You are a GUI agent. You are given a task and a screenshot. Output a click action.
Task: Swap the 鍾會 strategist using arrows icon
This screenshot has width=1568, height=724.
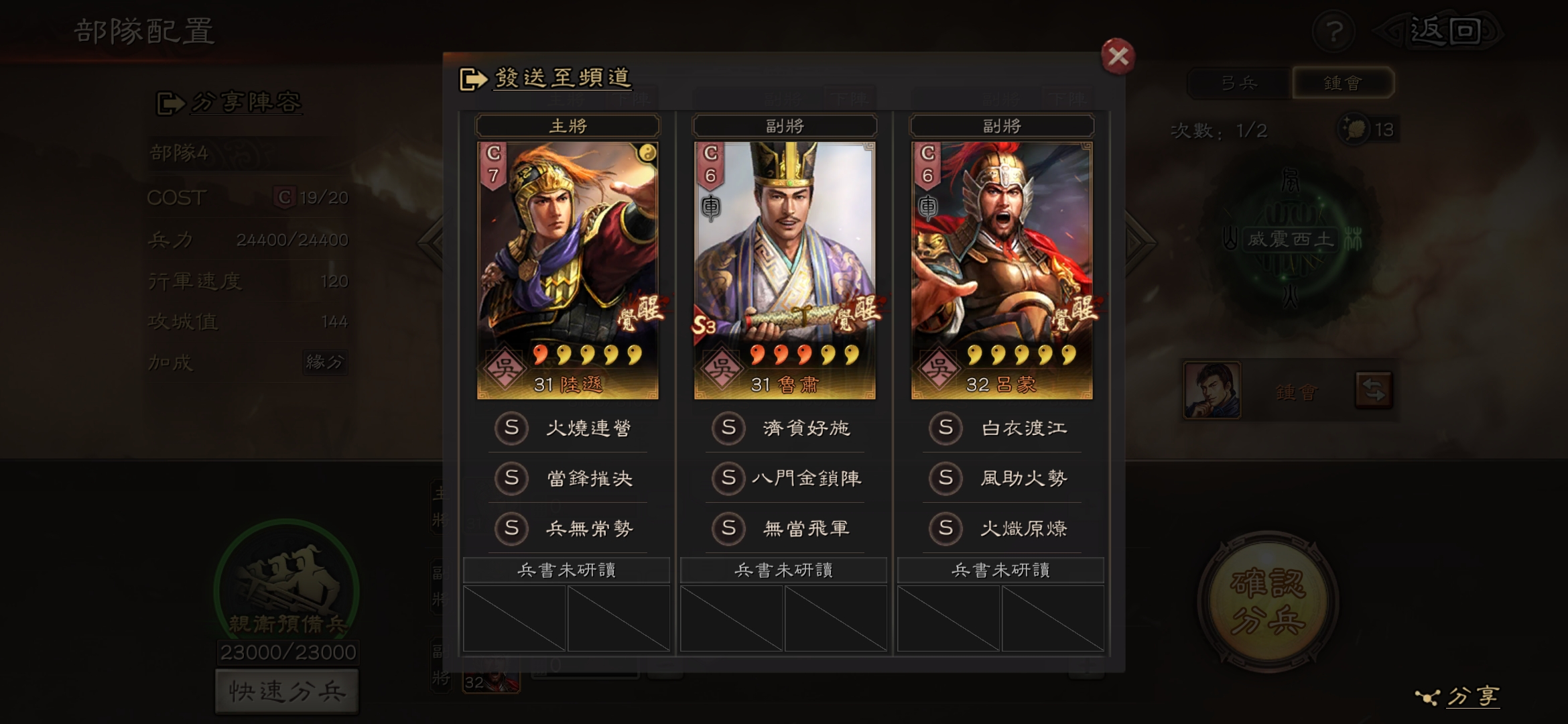[x=1374, y=390]
